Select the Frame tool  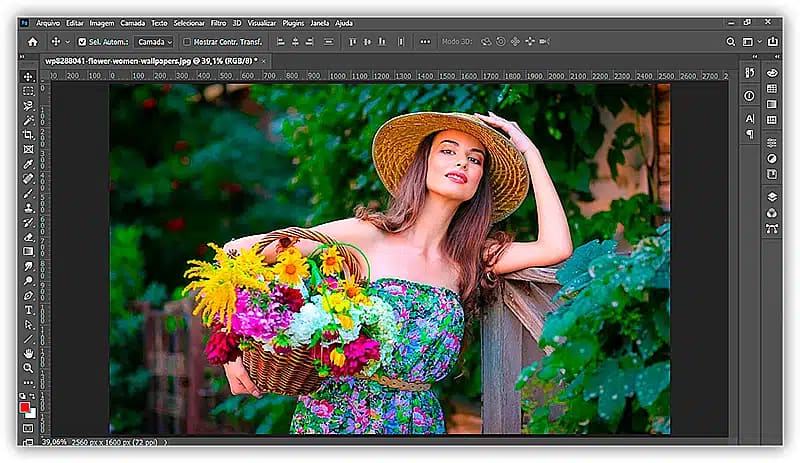pyautogui.click(x=28, y=150)
